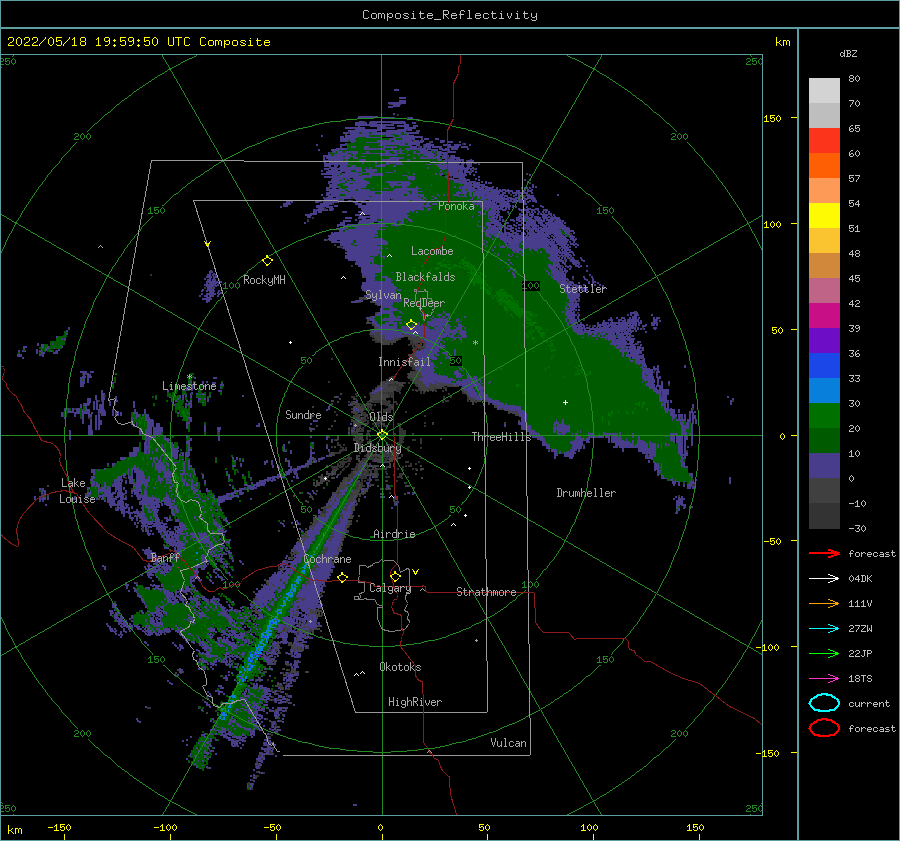Select the slate purple 0-10 dBZ swatch
Image resolution: width=900 pixels, height=841 pixels.
click(824, 466)
